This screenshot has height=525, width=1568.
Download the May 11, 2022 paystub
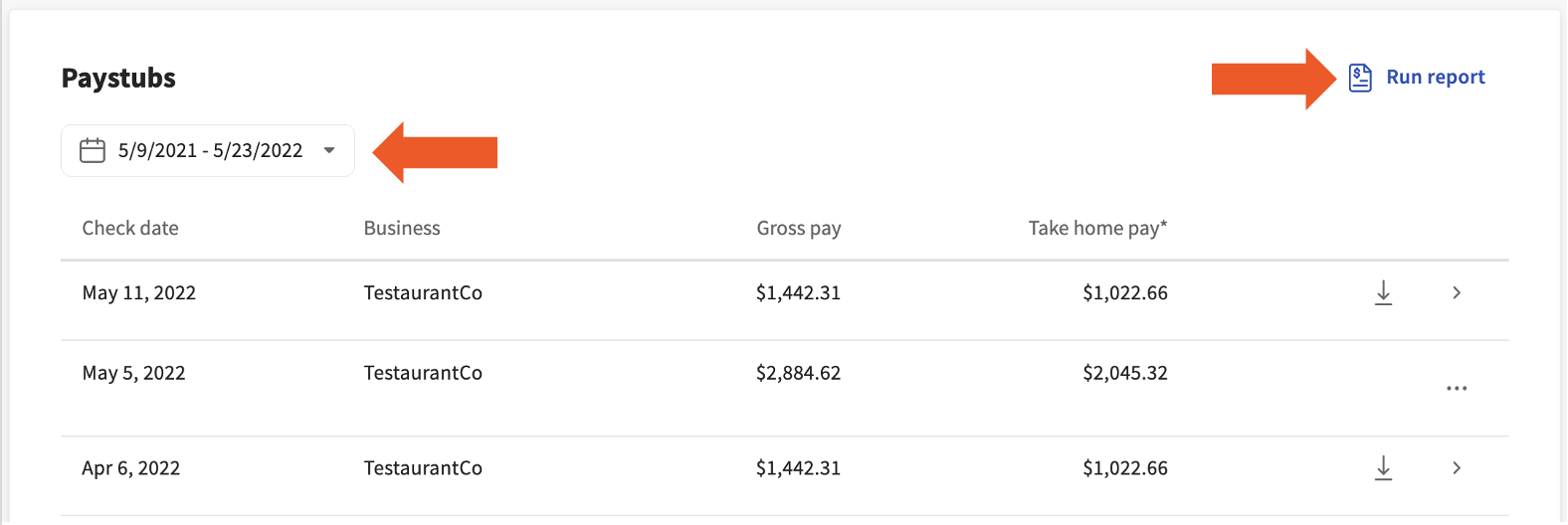click(x=1383, y=292)
